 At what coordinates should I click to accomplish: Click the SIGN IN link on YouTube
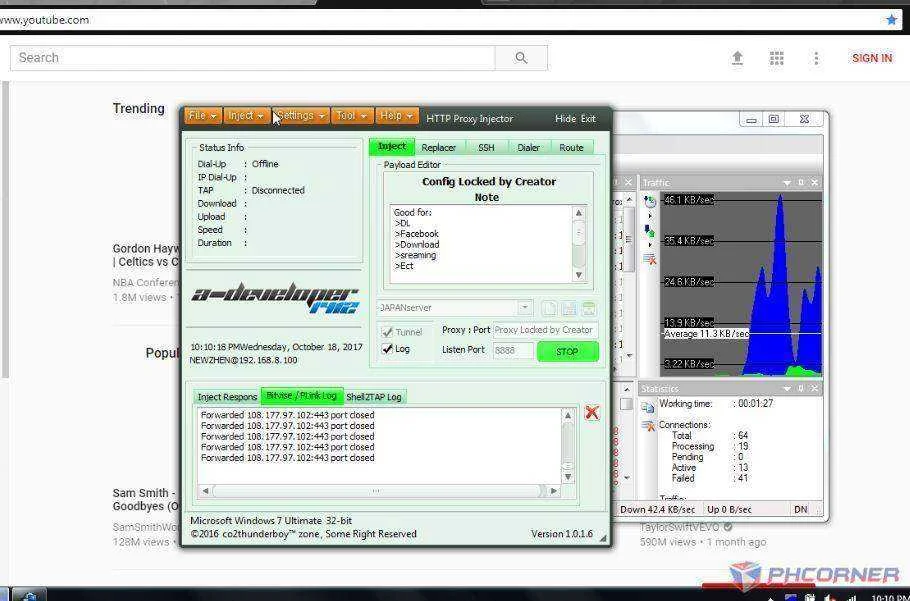[872, 58]
